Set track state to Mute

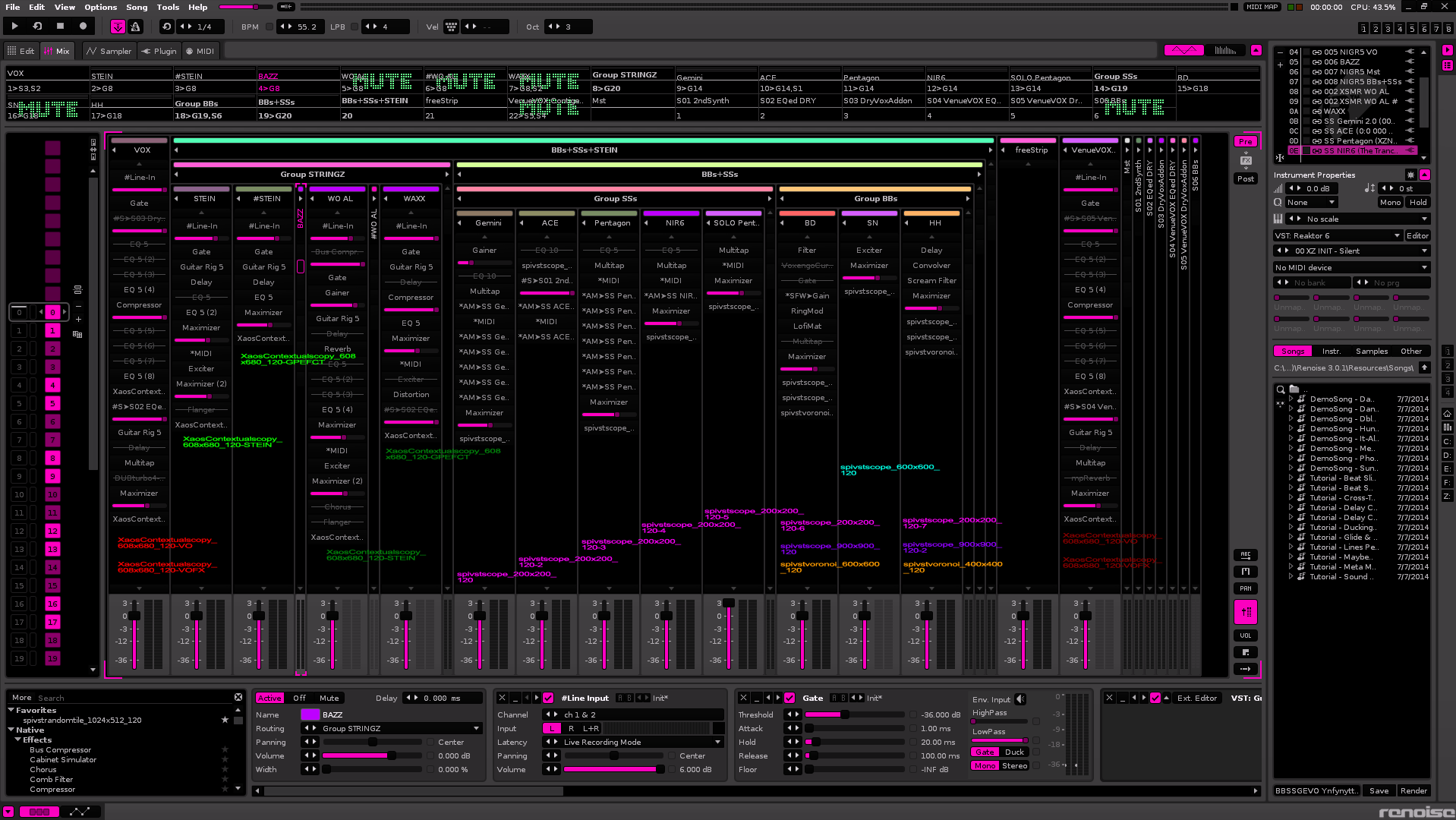[329, 698]
